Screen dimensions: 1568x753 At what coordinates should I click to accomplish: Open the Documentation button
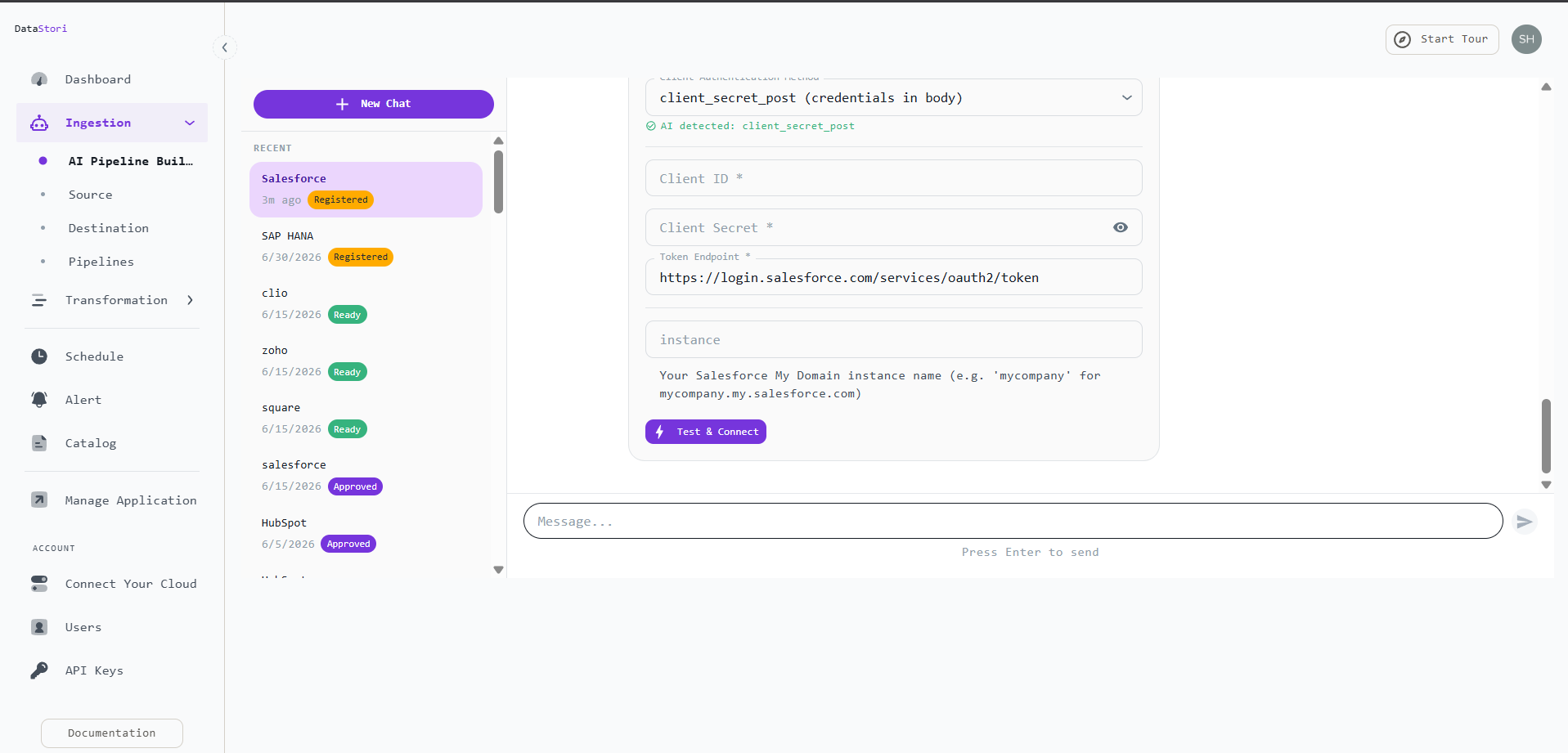pyautogui.click(x=112, y=733)
